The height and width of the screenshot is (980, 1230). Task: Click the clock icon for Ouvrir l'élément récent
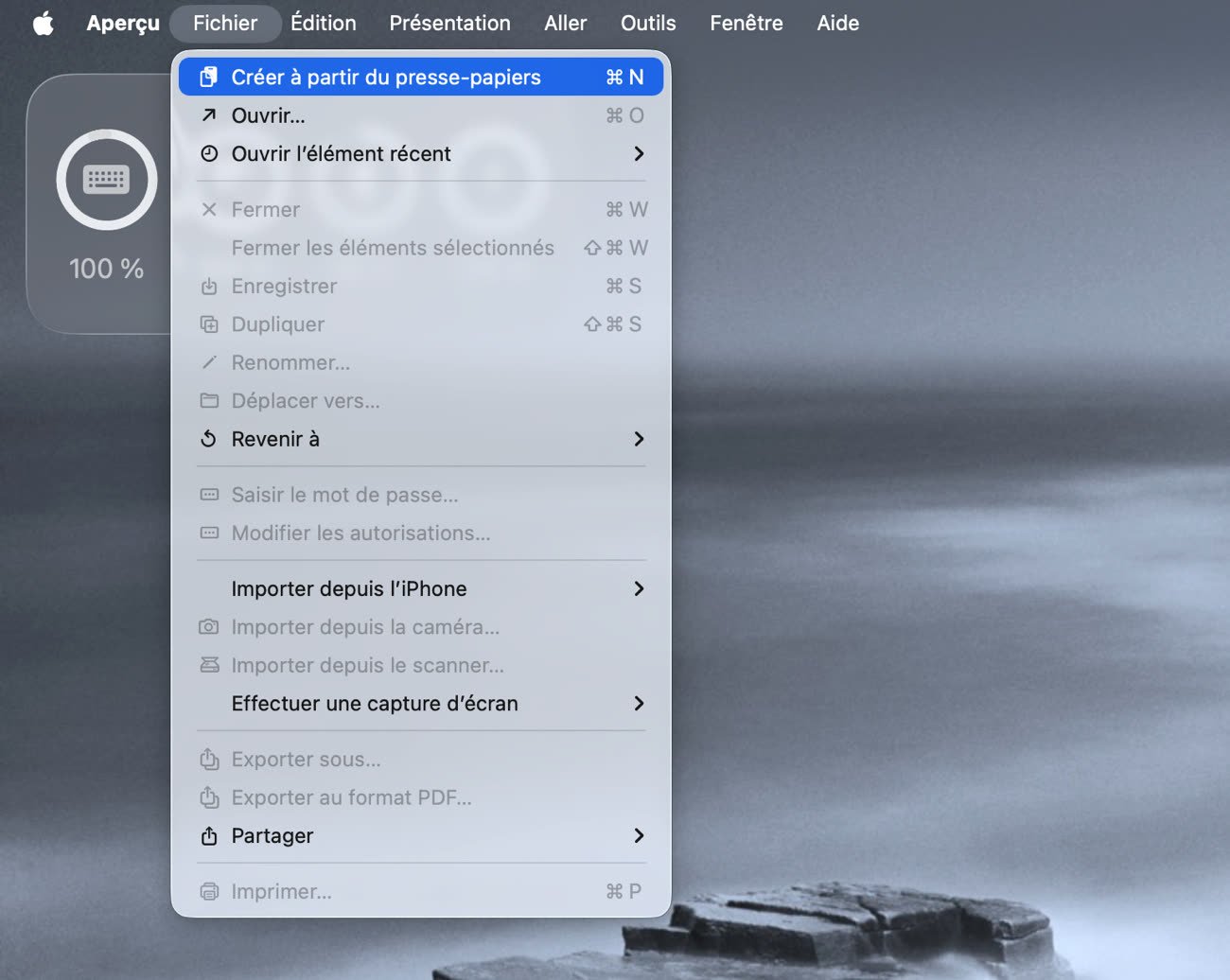click(x=209, y=153)
